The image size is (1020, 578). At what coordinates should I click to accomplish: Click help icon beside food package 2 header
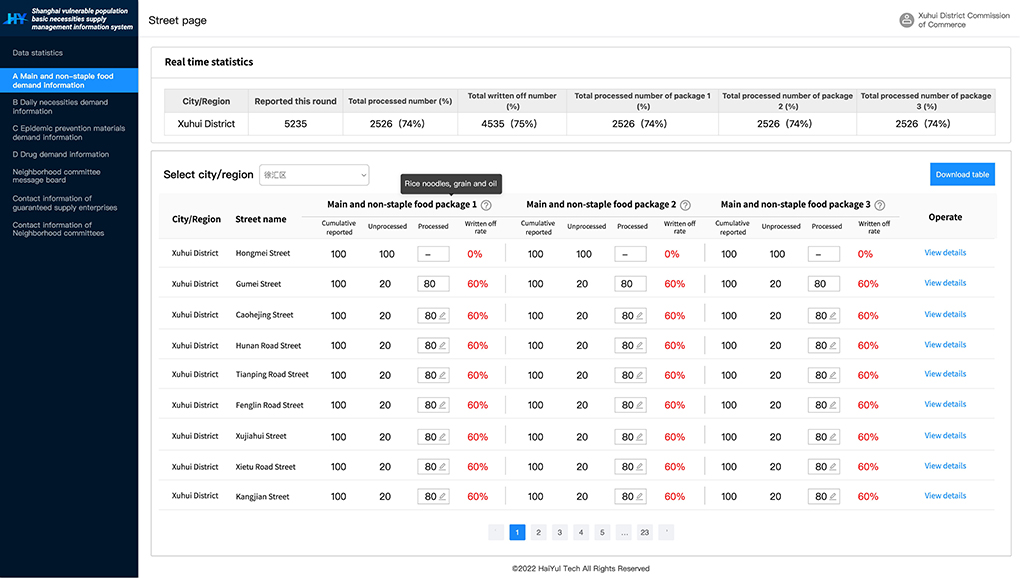click(685, 205)
